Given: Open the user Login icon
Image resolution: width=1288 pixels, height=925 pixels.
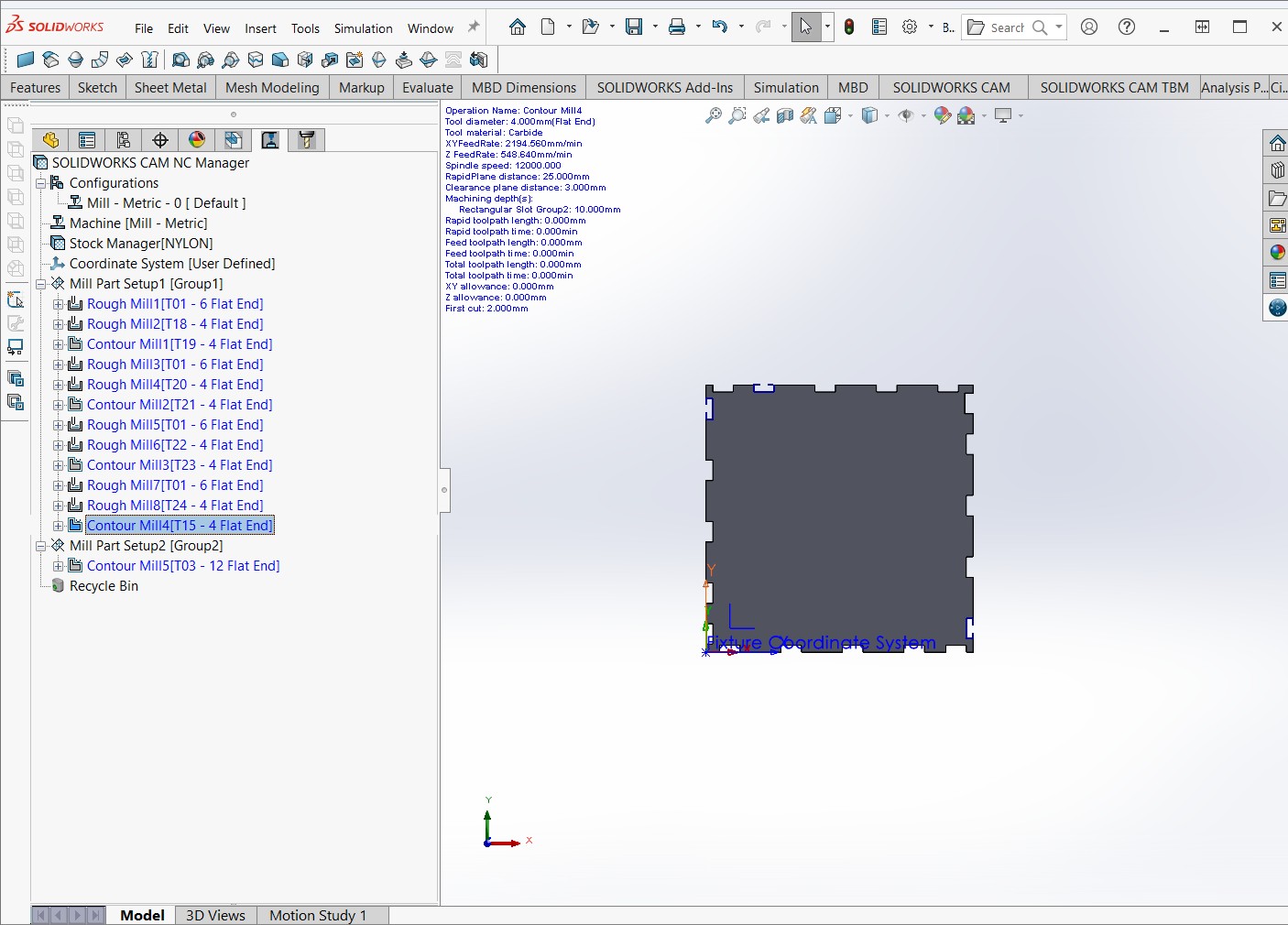Looking at the screenshot, I should (1089, 27).
